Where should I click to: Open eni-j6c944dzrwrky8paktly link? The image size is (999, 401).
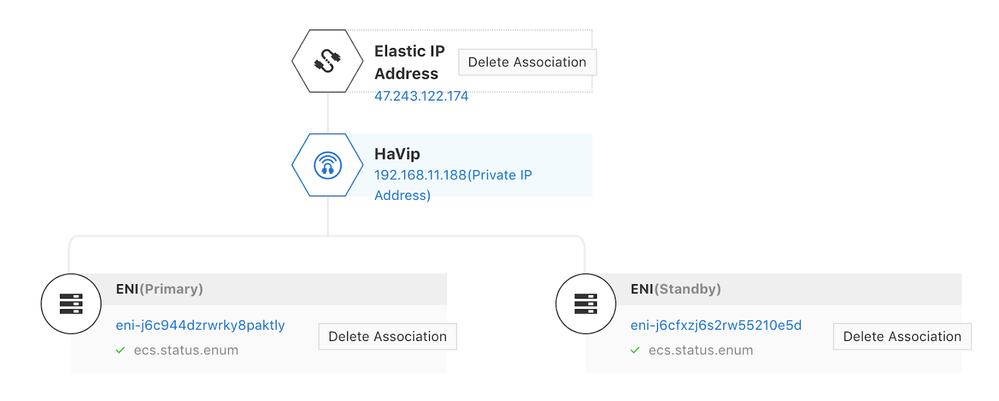(x=201, y=325)
